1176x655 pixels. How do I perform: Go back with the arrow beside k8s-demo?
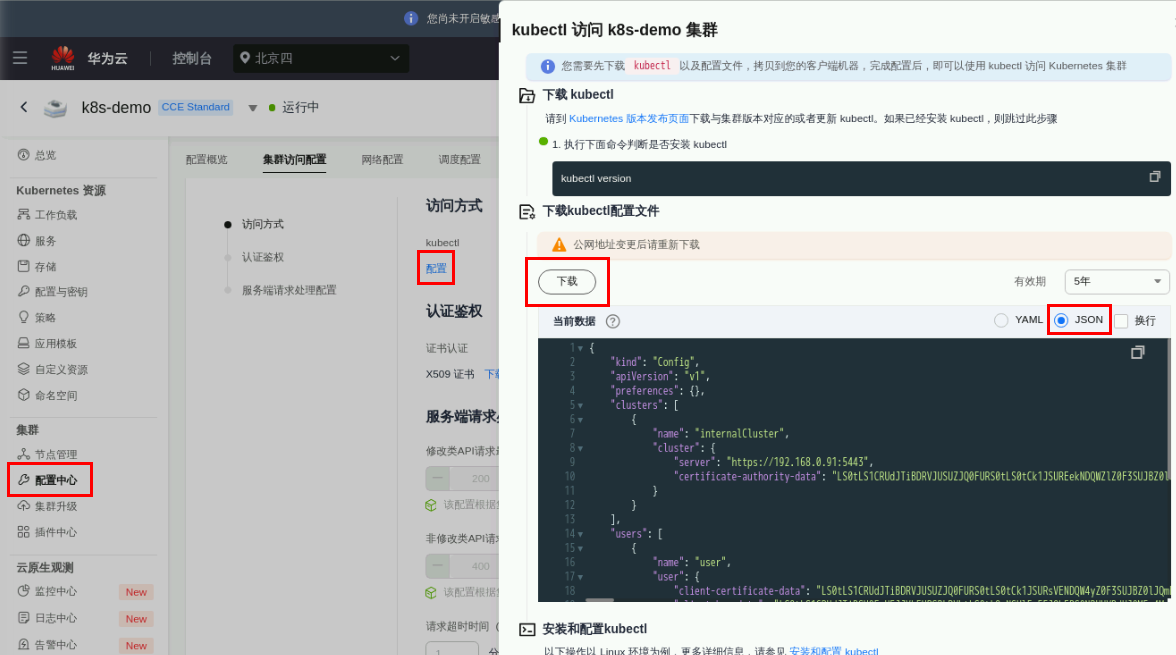[24, 107]
